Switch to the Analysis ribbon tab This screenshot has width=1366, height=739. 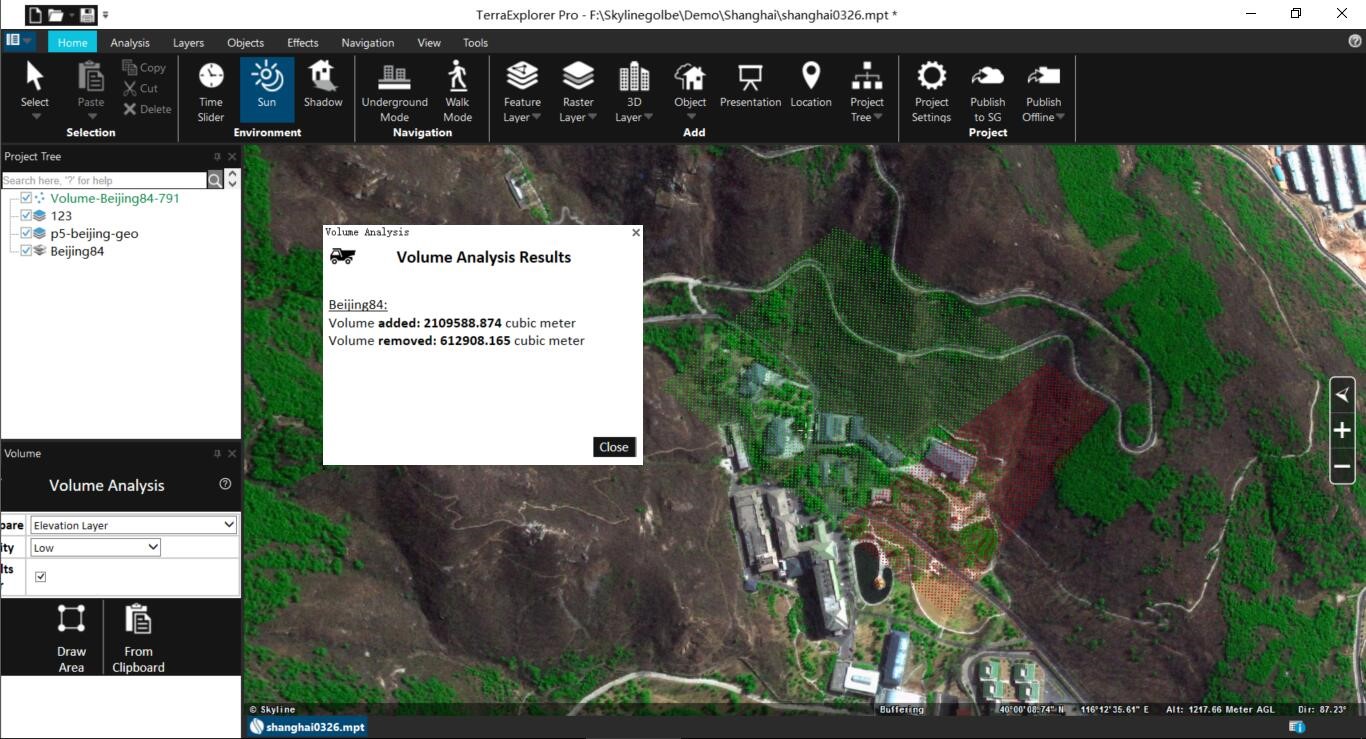point(130,43)
